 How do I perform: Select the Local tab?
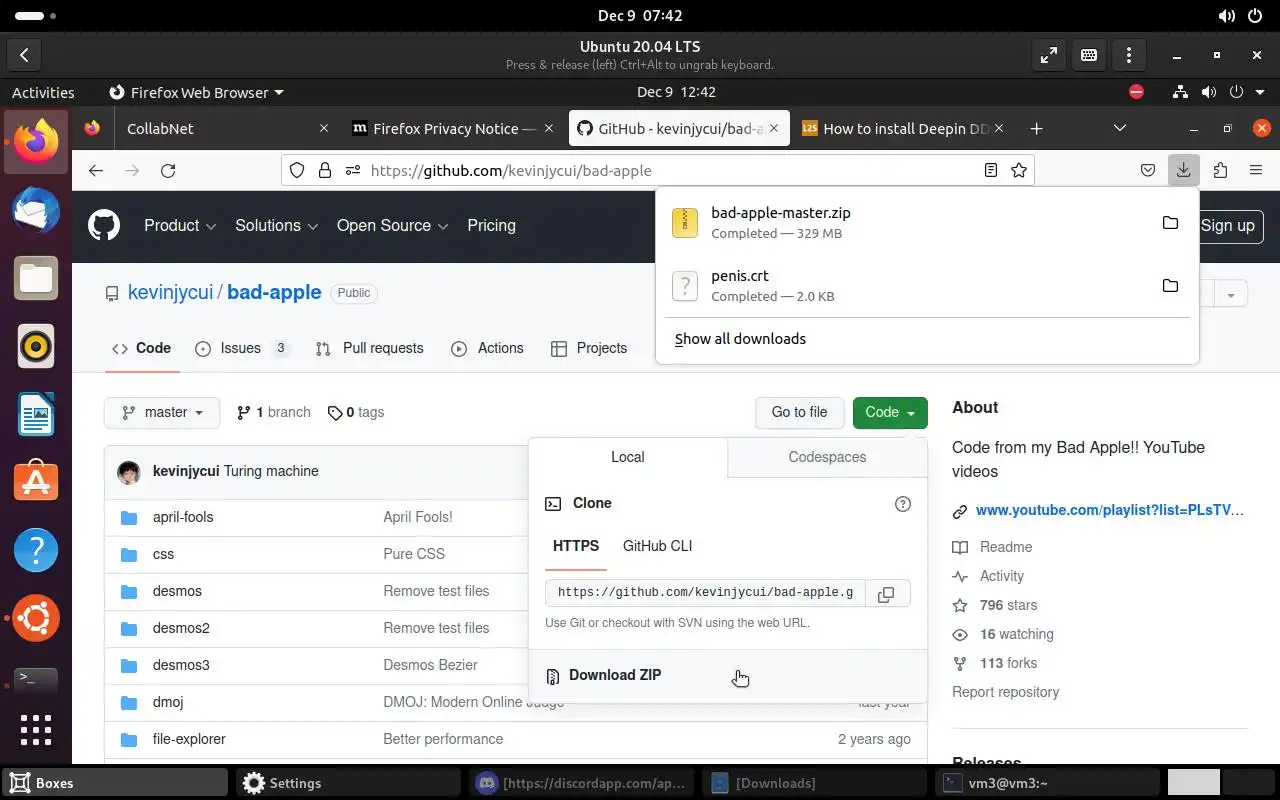[x=628, y=457]
